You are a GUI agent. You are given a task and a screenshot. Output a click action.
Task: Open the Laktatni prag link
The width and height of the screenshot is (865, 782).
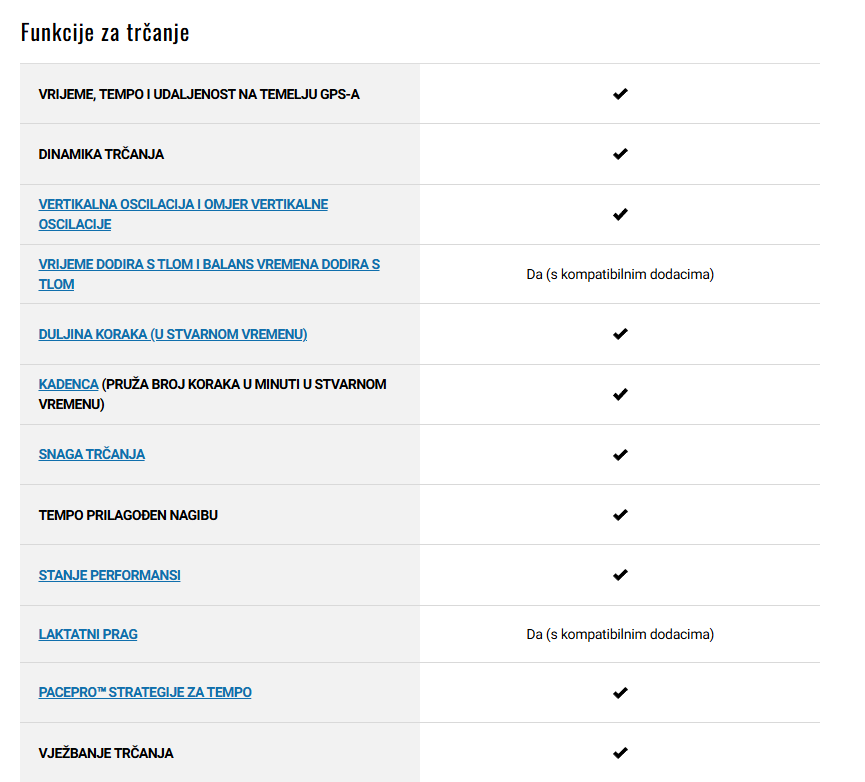(88, 634)
